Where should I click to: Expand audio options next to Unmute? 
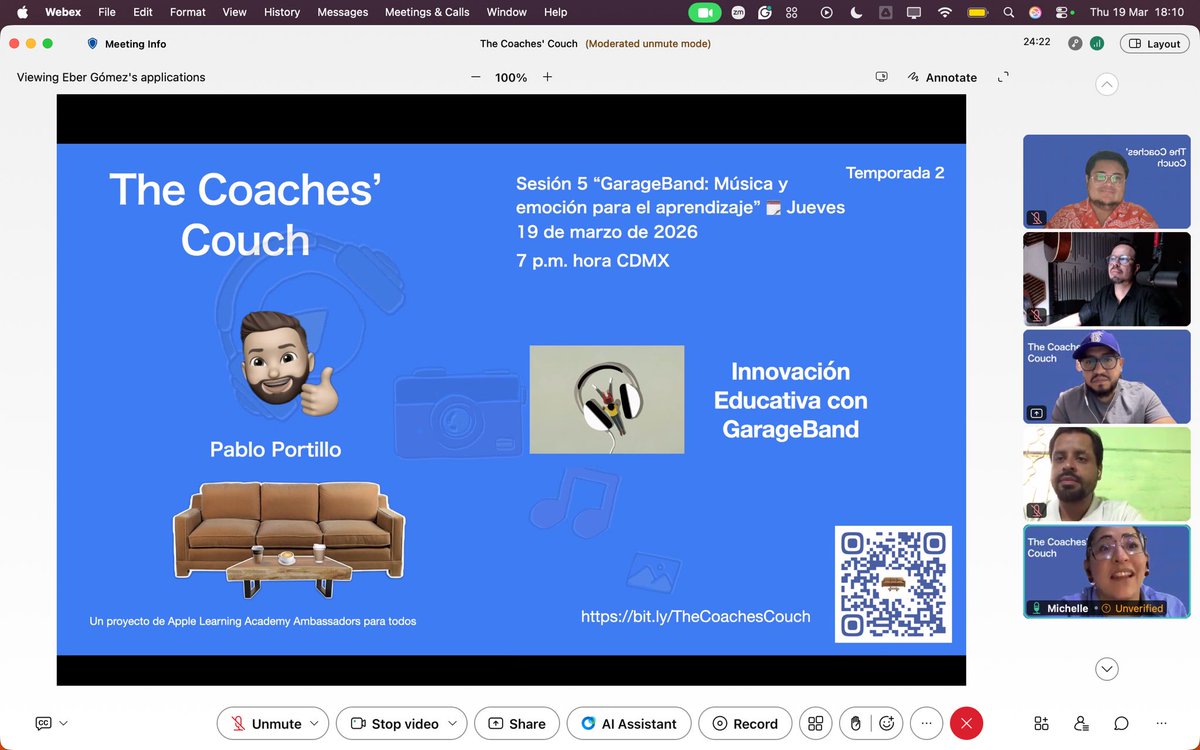click(315, 723)
